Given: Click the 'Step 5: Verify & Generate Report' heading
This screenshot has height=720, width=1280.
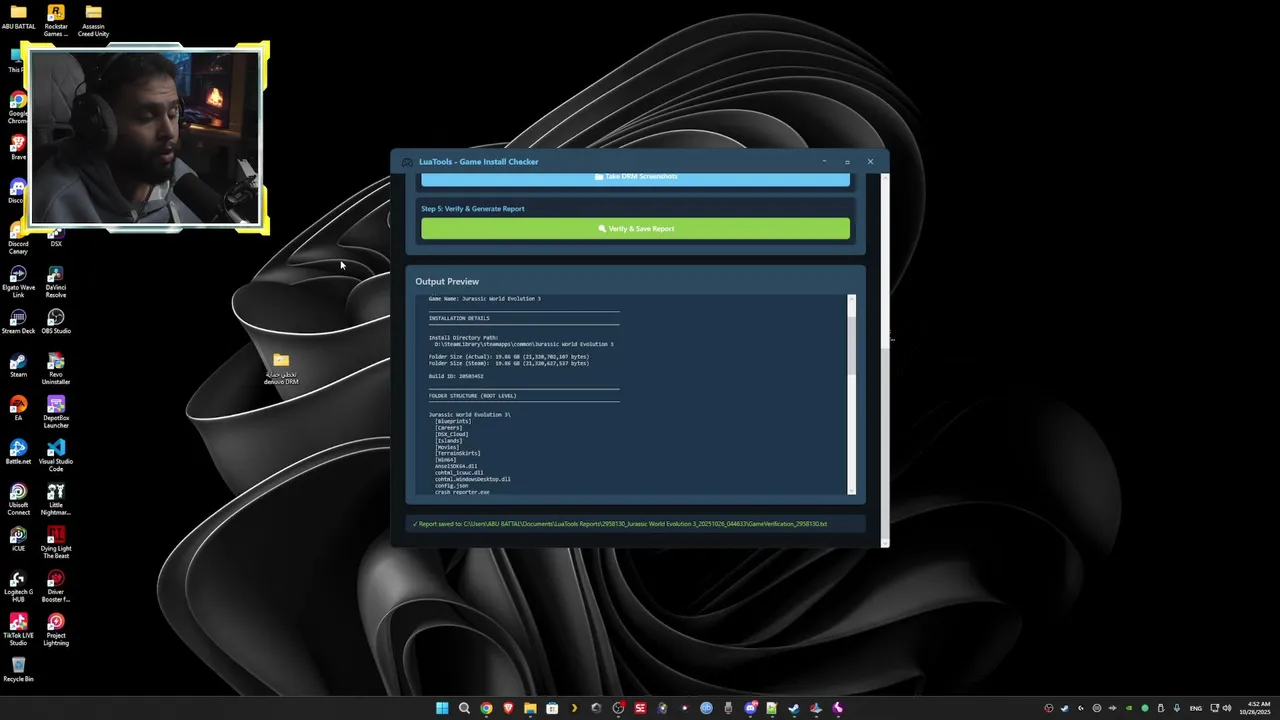Looking at the screenshot, I should coord(473,209).
